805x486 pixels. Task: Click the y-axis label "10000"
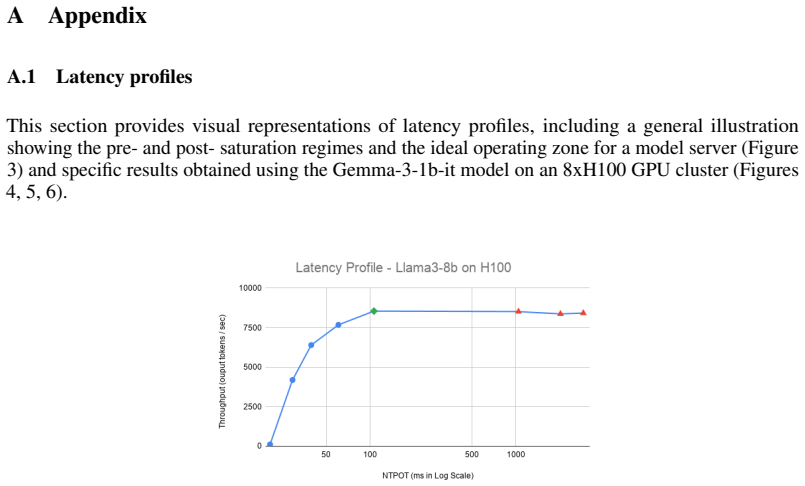point(250,288)
